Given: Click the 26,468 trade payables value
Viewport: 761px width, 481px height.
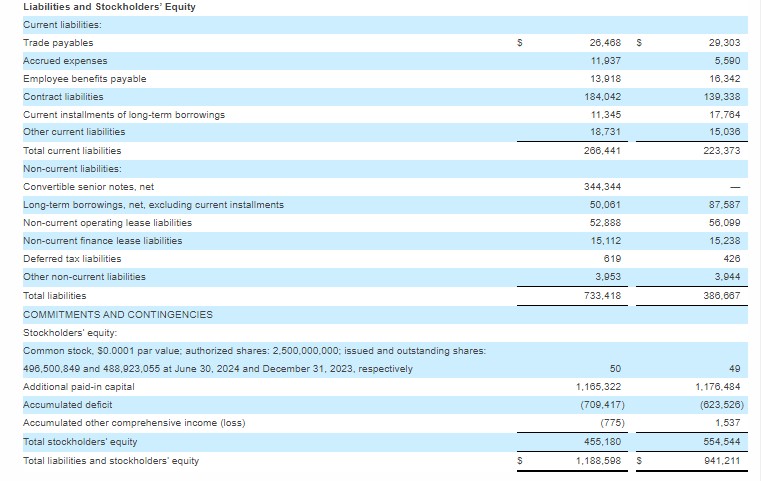Looking at the screenshot, I should point(606,43).
